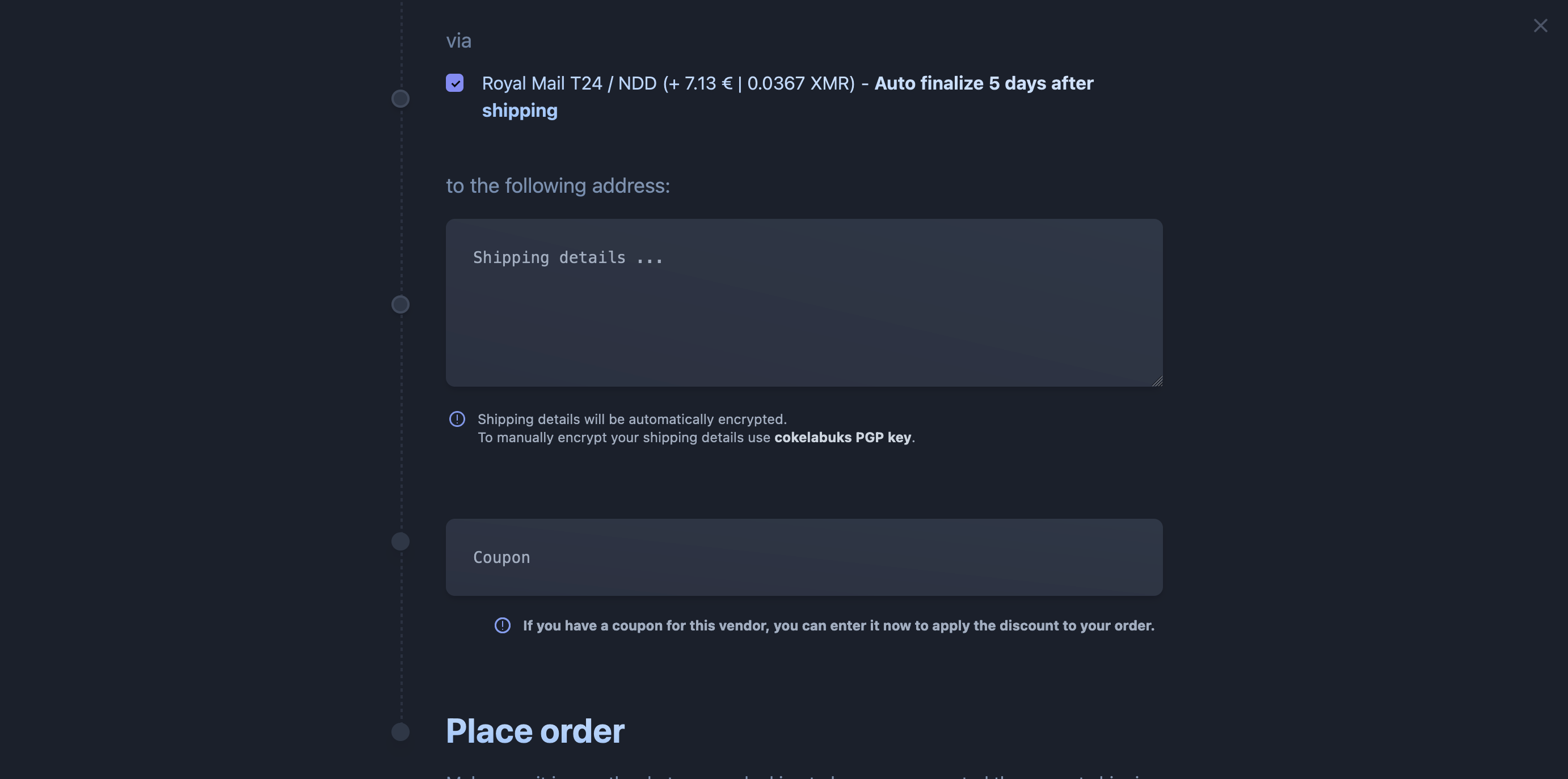Select the Royal Mail T24 / NDD label text
The height and width of the screenshot is (779, 1568).
(x=668, y=83)
